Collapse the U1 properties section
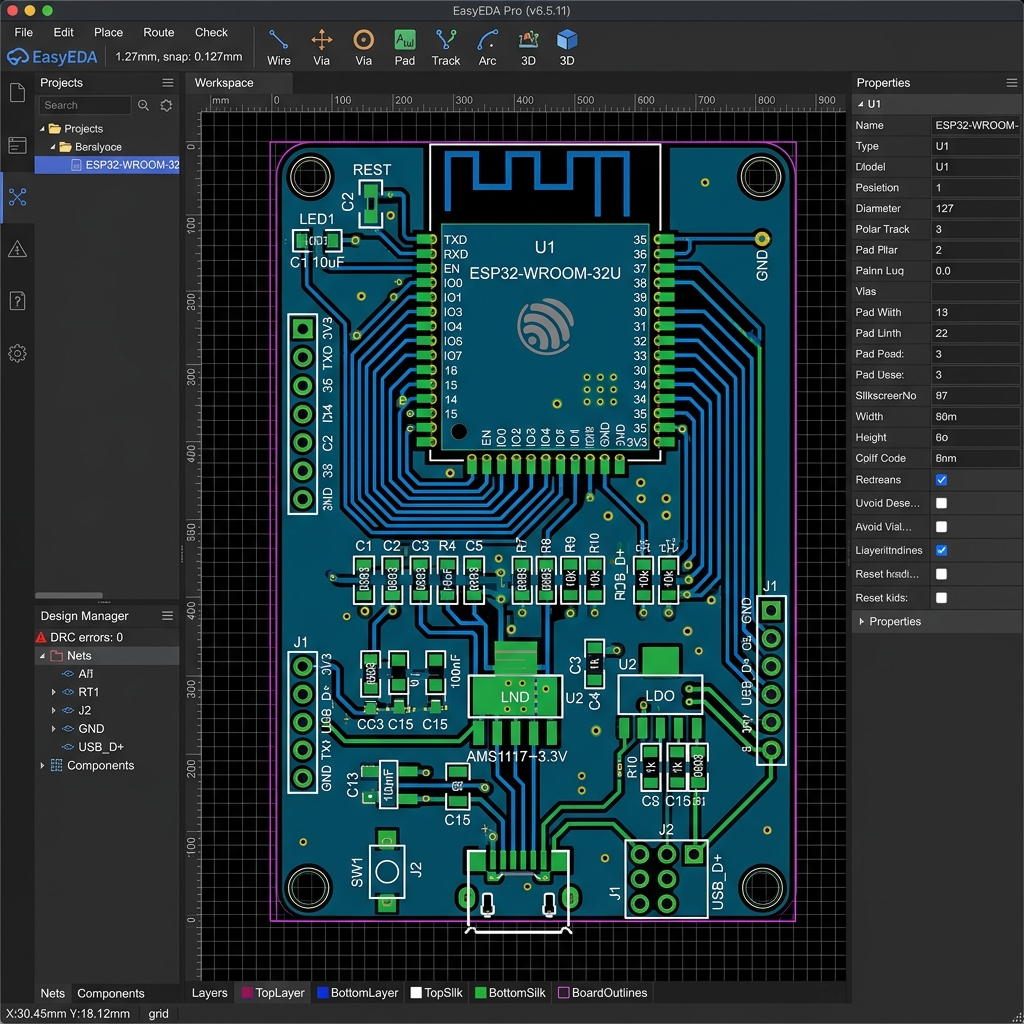The height and width of the screenshot is (1024, 1024). pyautogui.click(x=861, y=103)
